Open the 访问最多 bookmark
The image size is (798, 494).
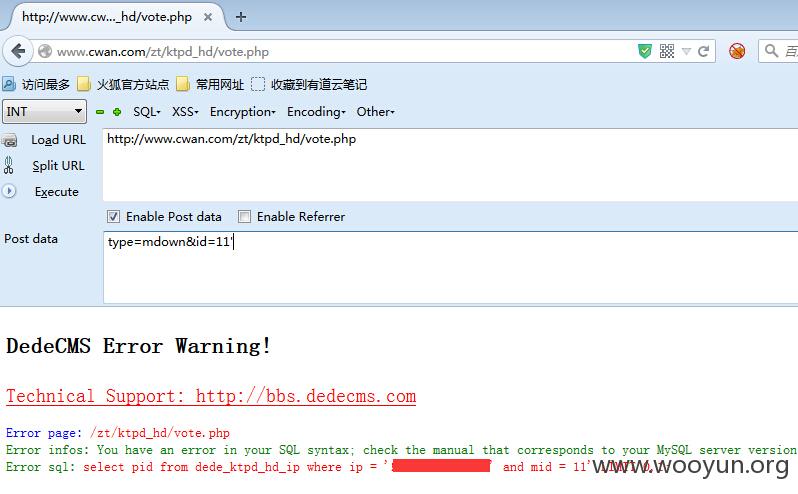pos(36,84)
